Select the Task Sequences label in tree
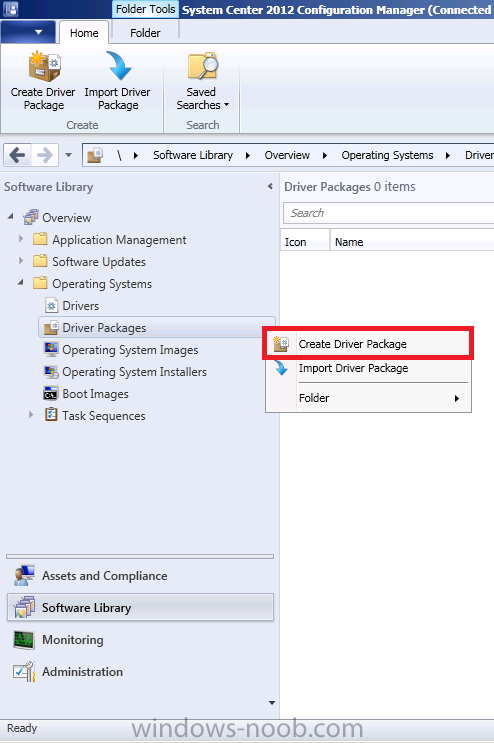Screen dimensions: 494x743 point(104,416)
